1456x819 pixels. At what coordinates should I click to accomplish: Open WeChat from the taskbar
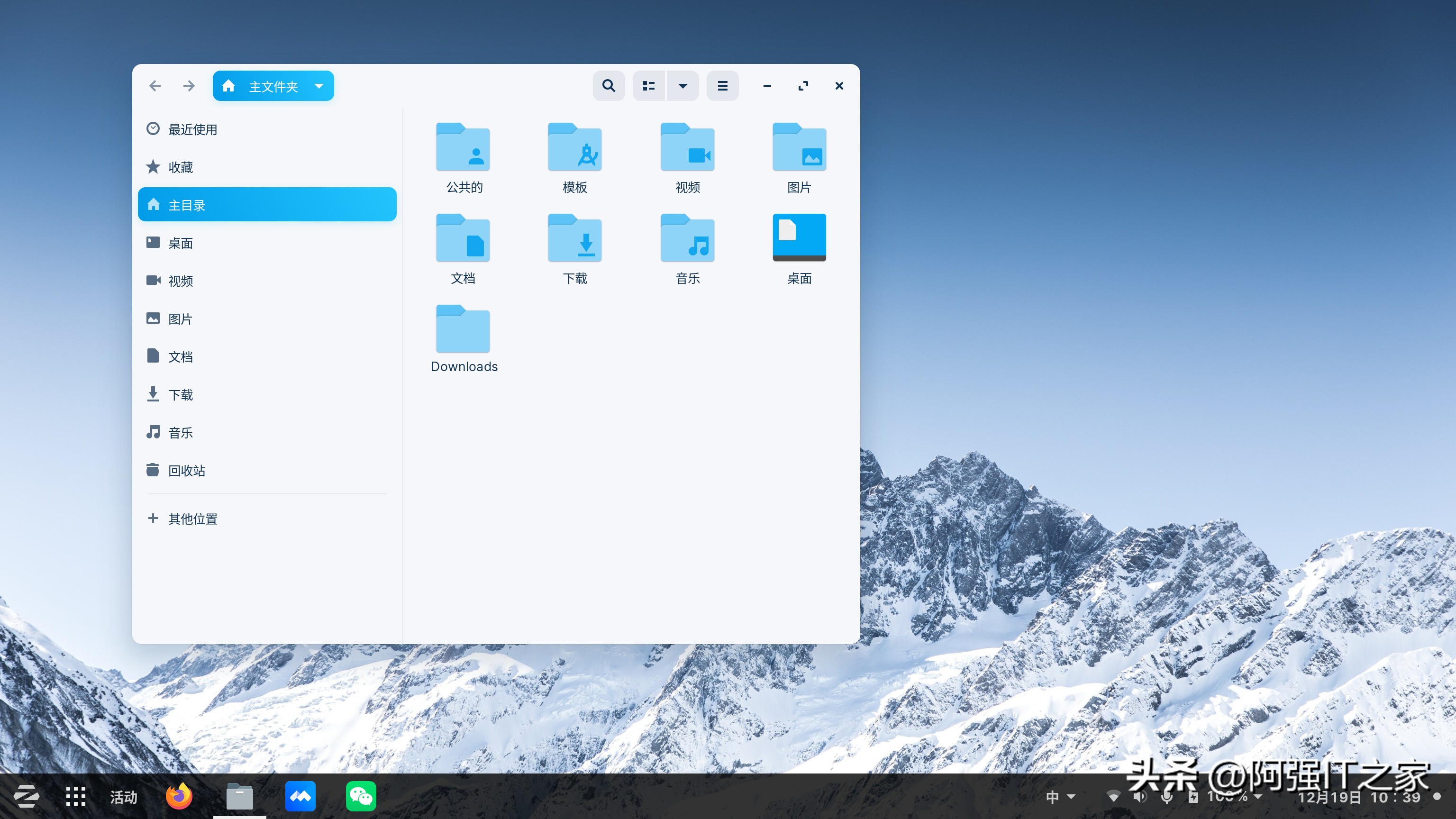pos(361,796)
